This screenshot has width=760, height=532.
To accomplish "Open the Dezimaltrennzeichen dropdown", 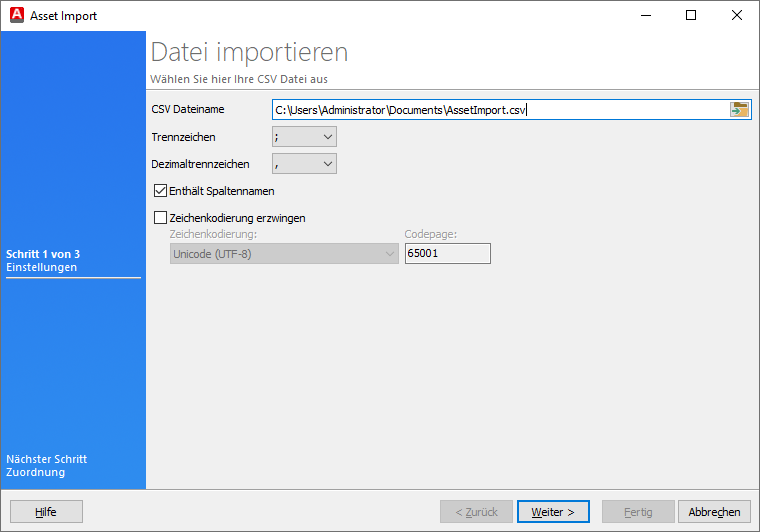I will click(304, 164).
